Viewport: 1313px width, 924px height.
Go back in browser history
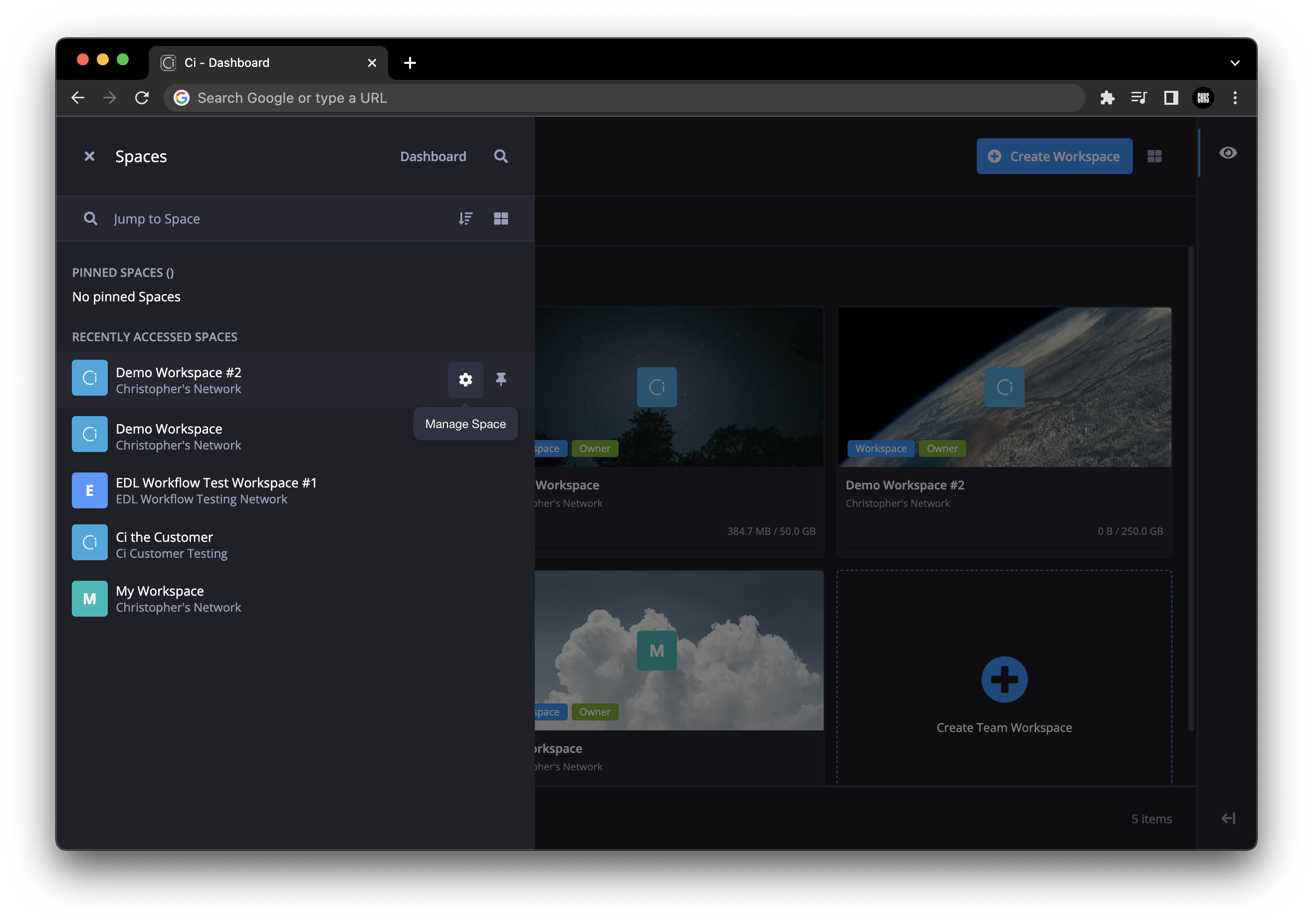[78, 98]
